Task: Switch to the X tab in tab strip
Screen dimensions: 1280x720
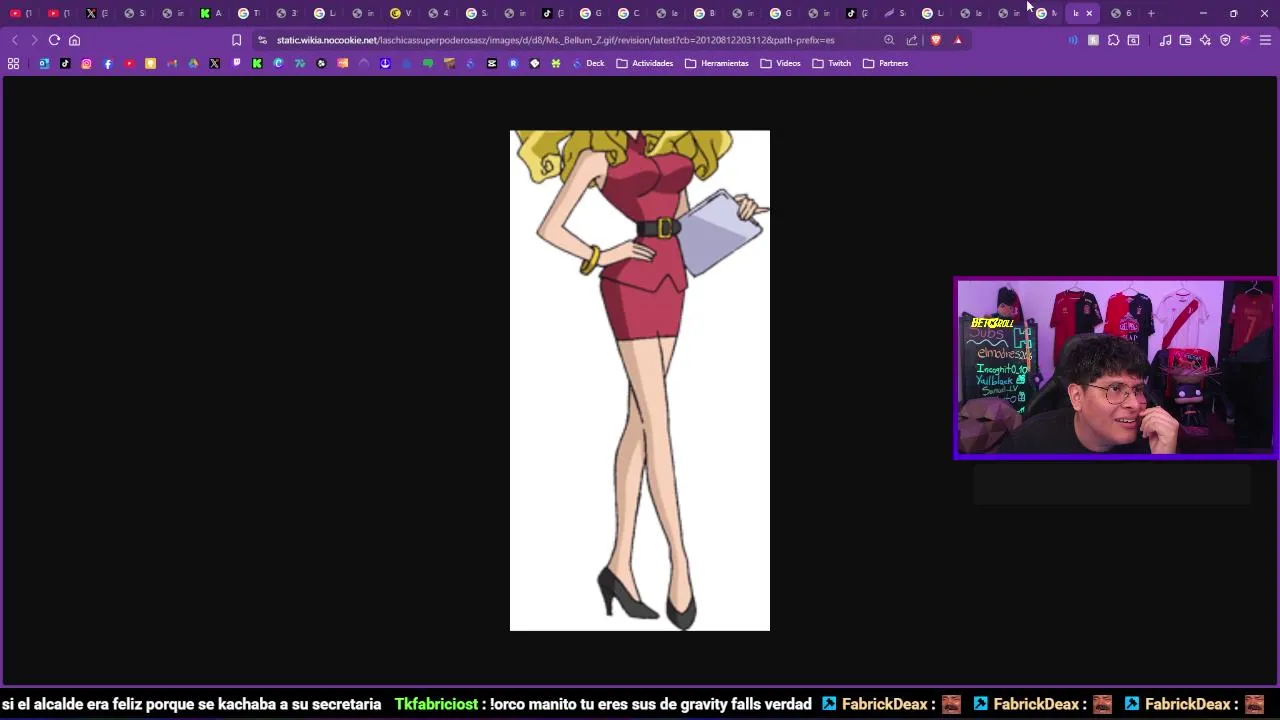Action: click(x=96, y=13)
